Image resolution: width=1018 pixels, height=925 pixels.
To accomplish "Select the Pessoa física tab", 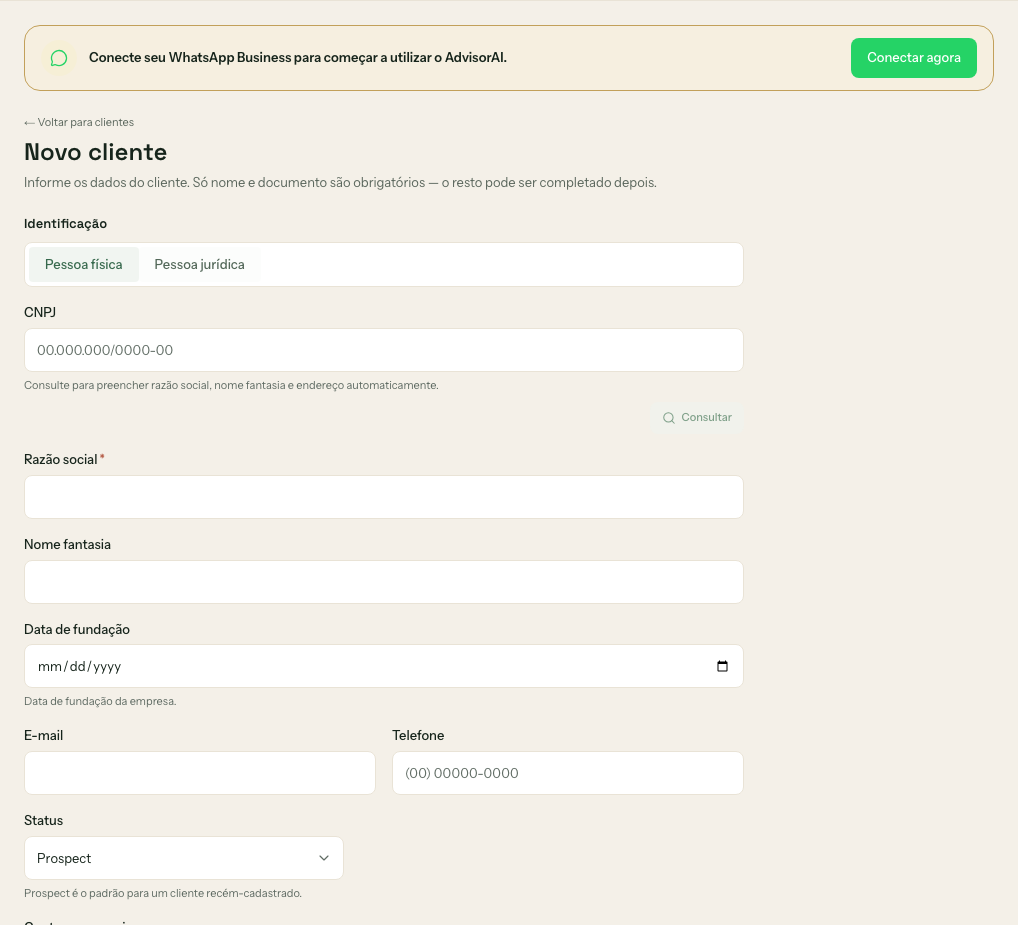I will [x=84, y=264].
